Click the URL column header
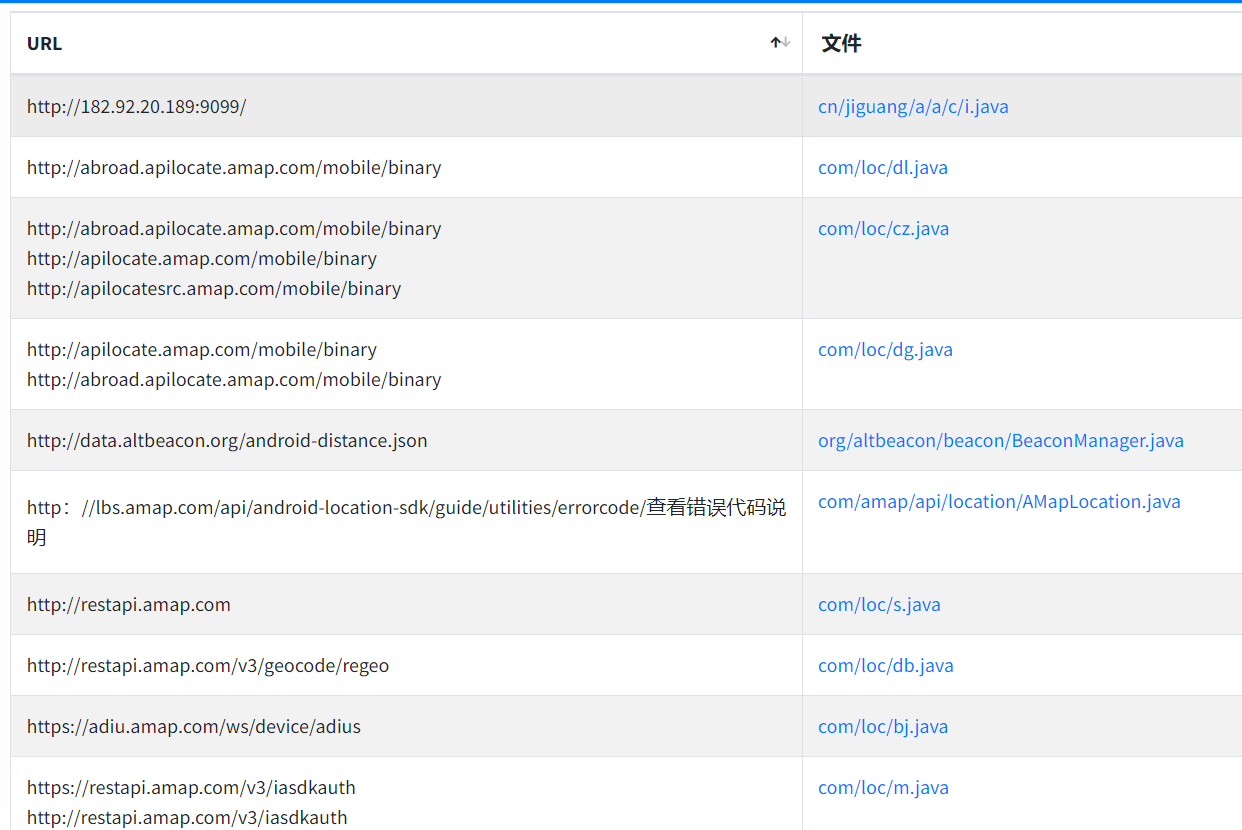 [406, 43]
